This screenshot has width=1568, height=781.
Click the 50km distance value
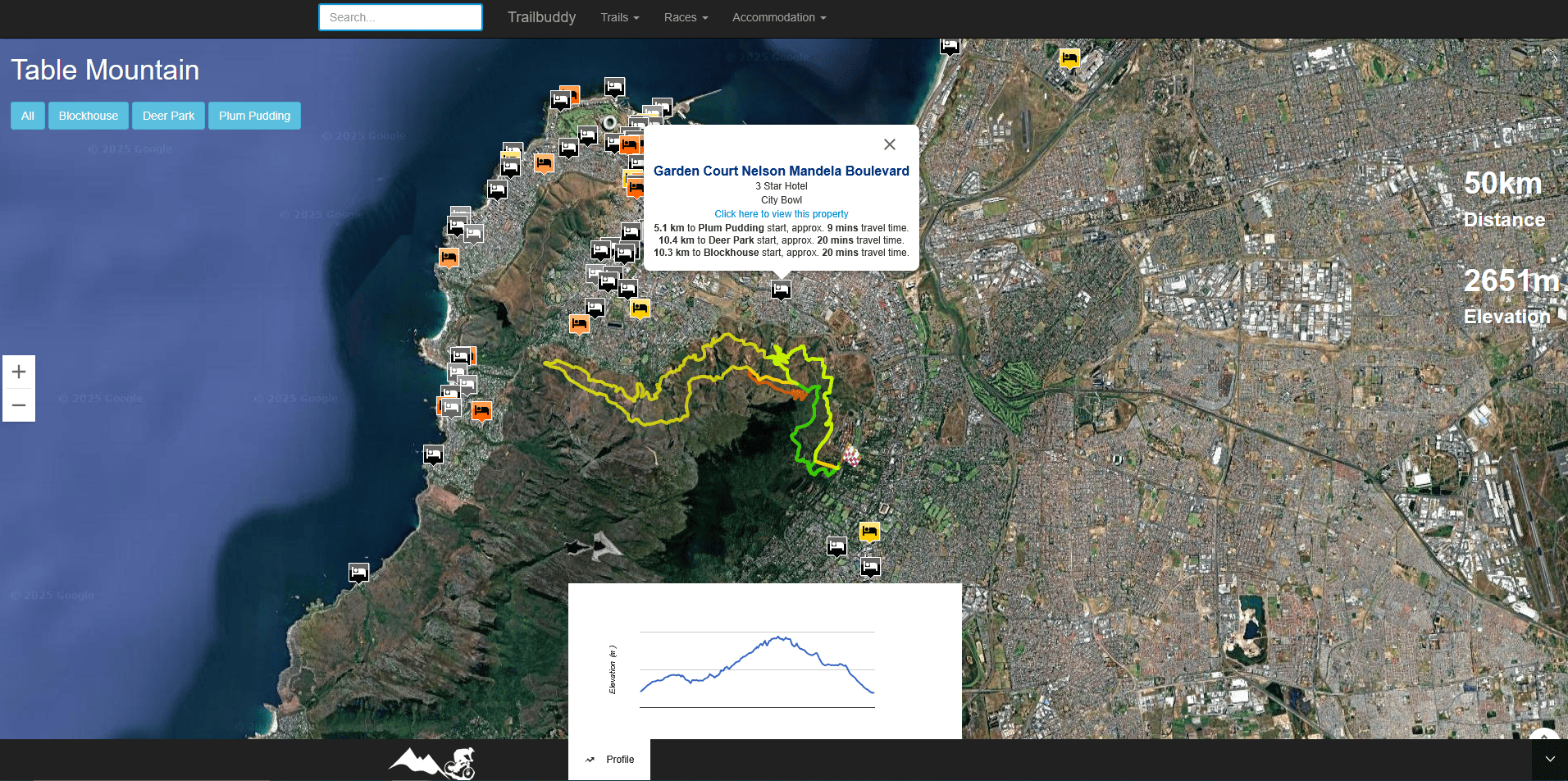click(x=1503, y=183)
